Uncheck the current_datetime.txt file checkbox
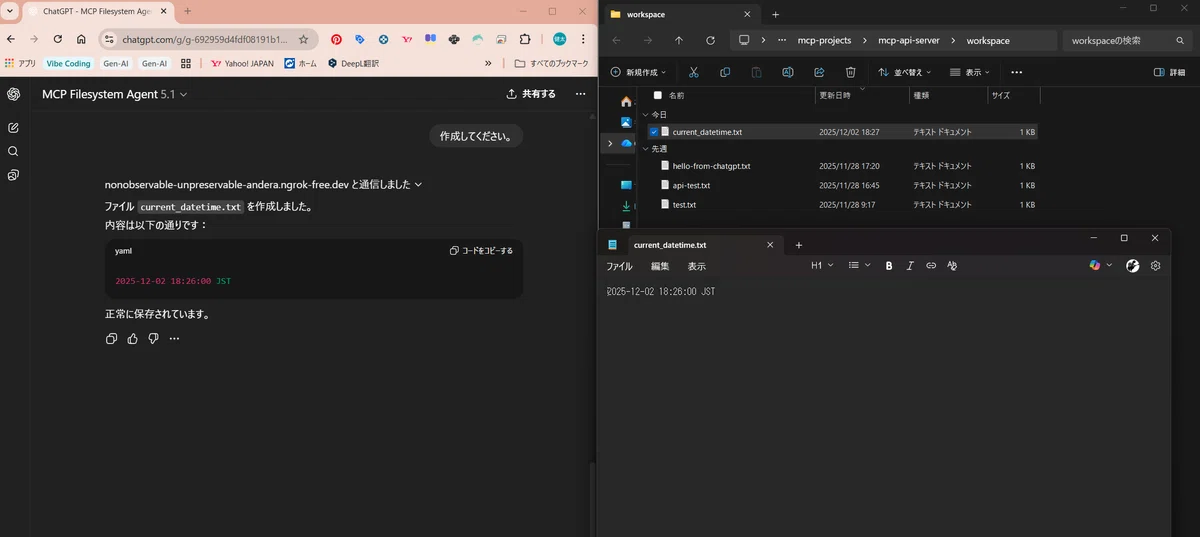The width and height of the screenshot is (1200, 537). 654,132
